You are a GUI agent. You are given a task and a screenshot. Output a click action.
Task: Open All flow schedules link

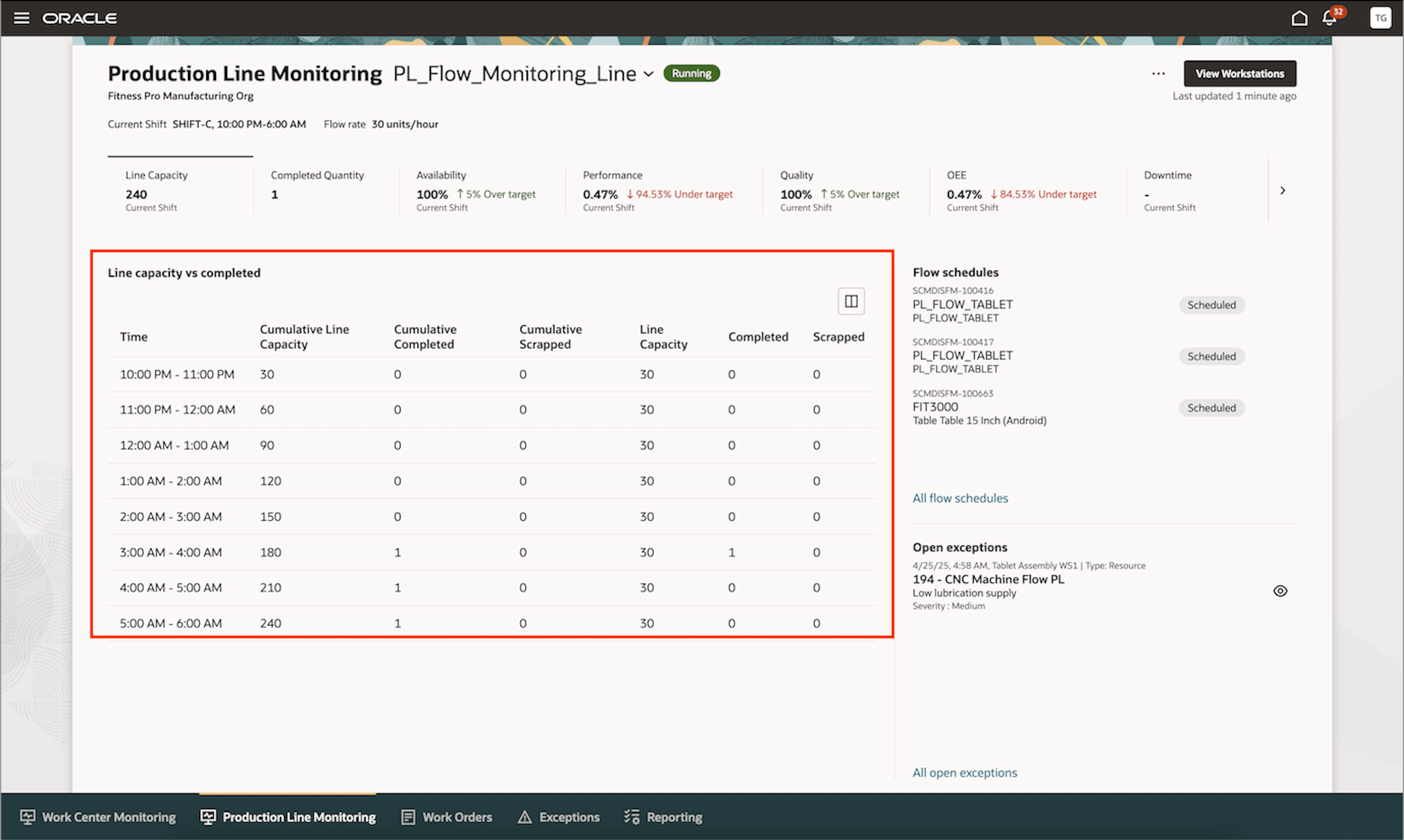pos(959,498)
